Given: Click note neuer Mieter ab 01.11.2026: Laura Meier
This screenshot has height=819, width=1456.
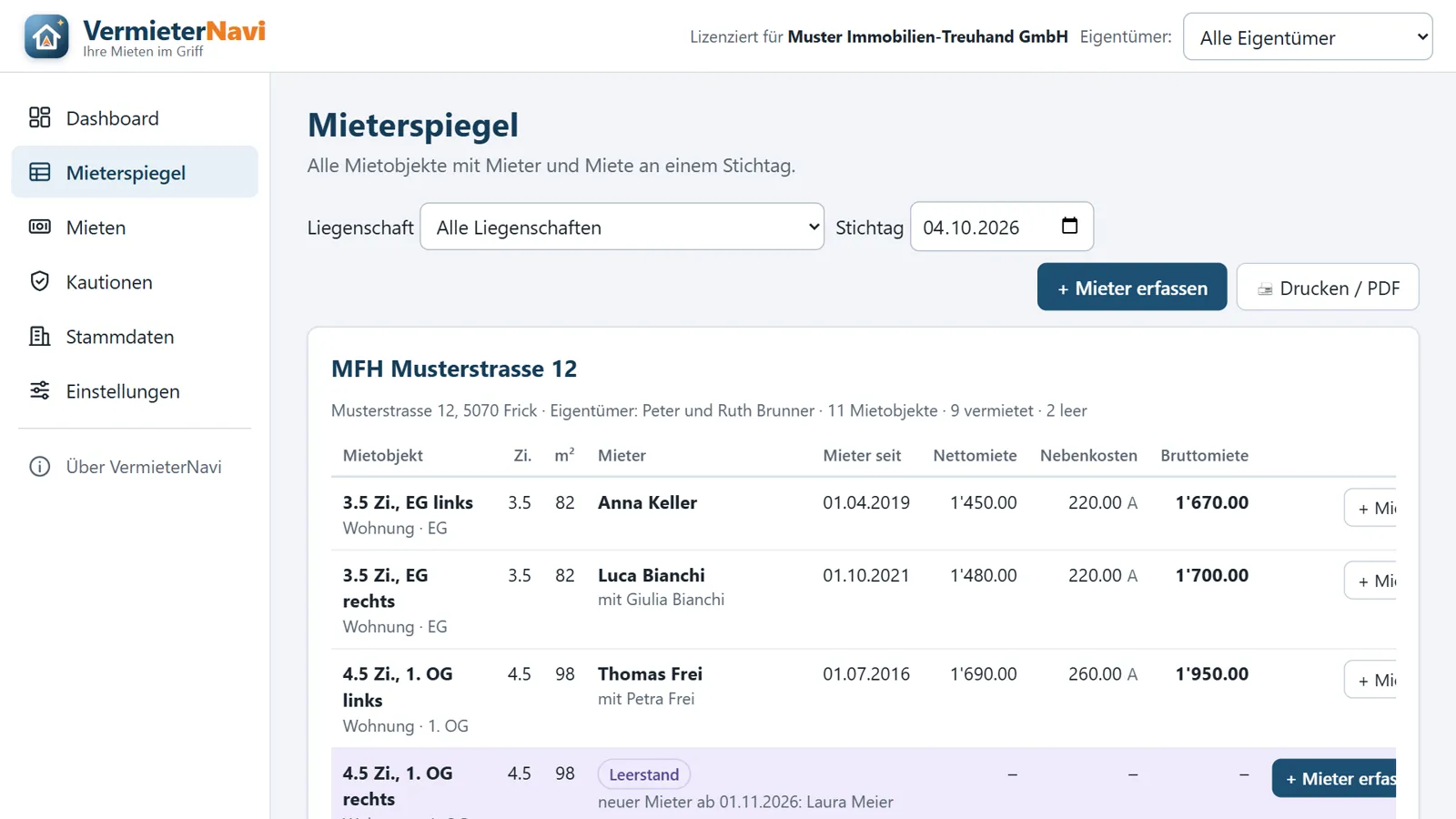Looking at the screenshot, I should (x=745, y=802).
